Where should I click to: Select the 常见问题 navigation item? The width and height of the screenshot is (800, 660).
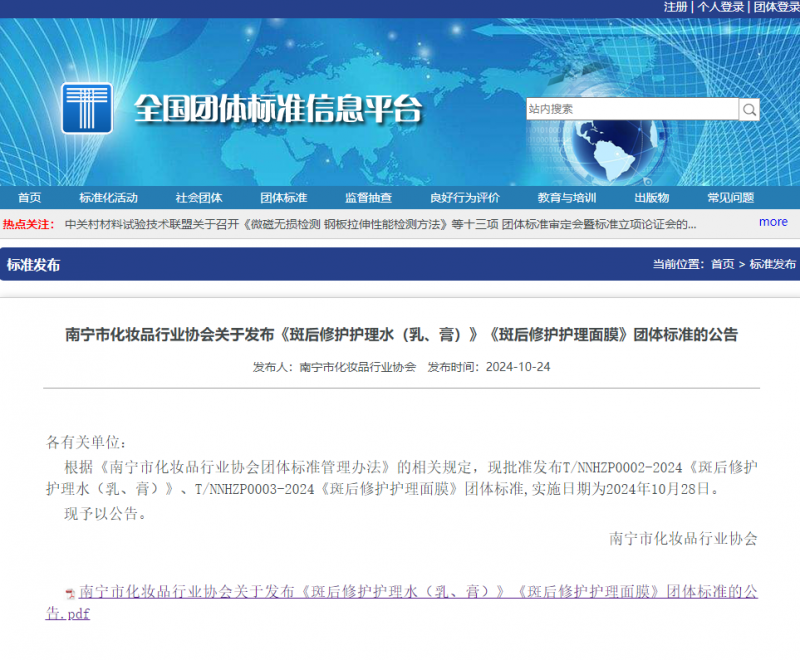(x=730, y=198)
